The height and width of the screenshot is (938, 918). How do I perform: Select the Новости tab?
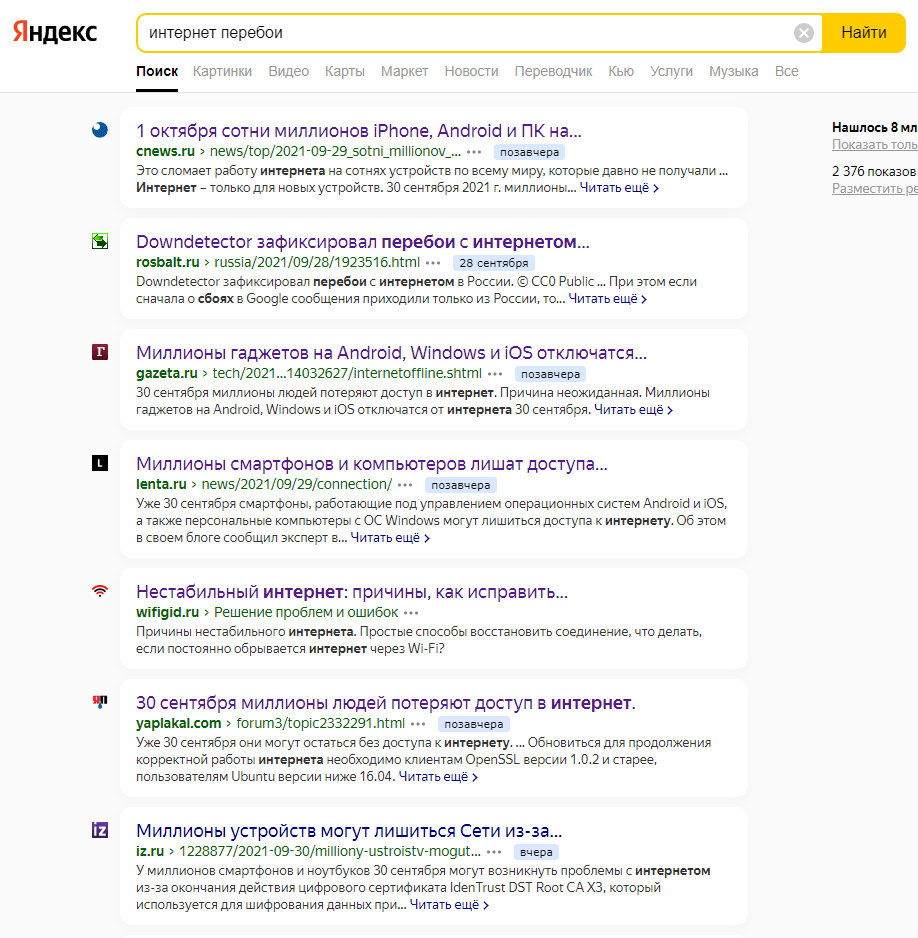471,71
